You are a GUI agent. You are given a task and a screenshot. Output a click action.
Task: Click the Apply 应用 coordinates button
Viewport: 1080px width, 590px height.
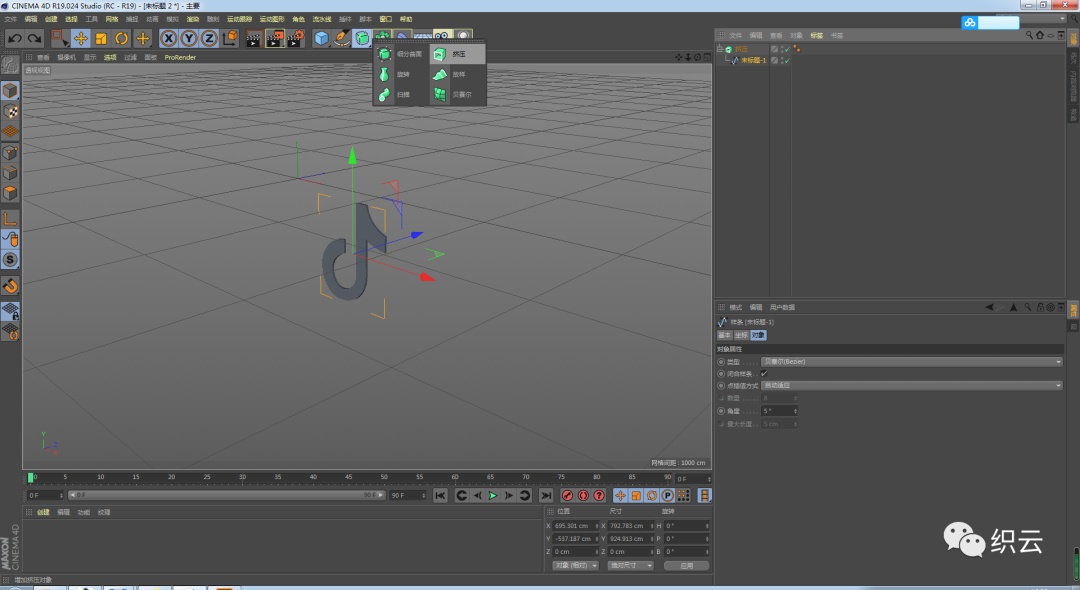coord(687,566)
